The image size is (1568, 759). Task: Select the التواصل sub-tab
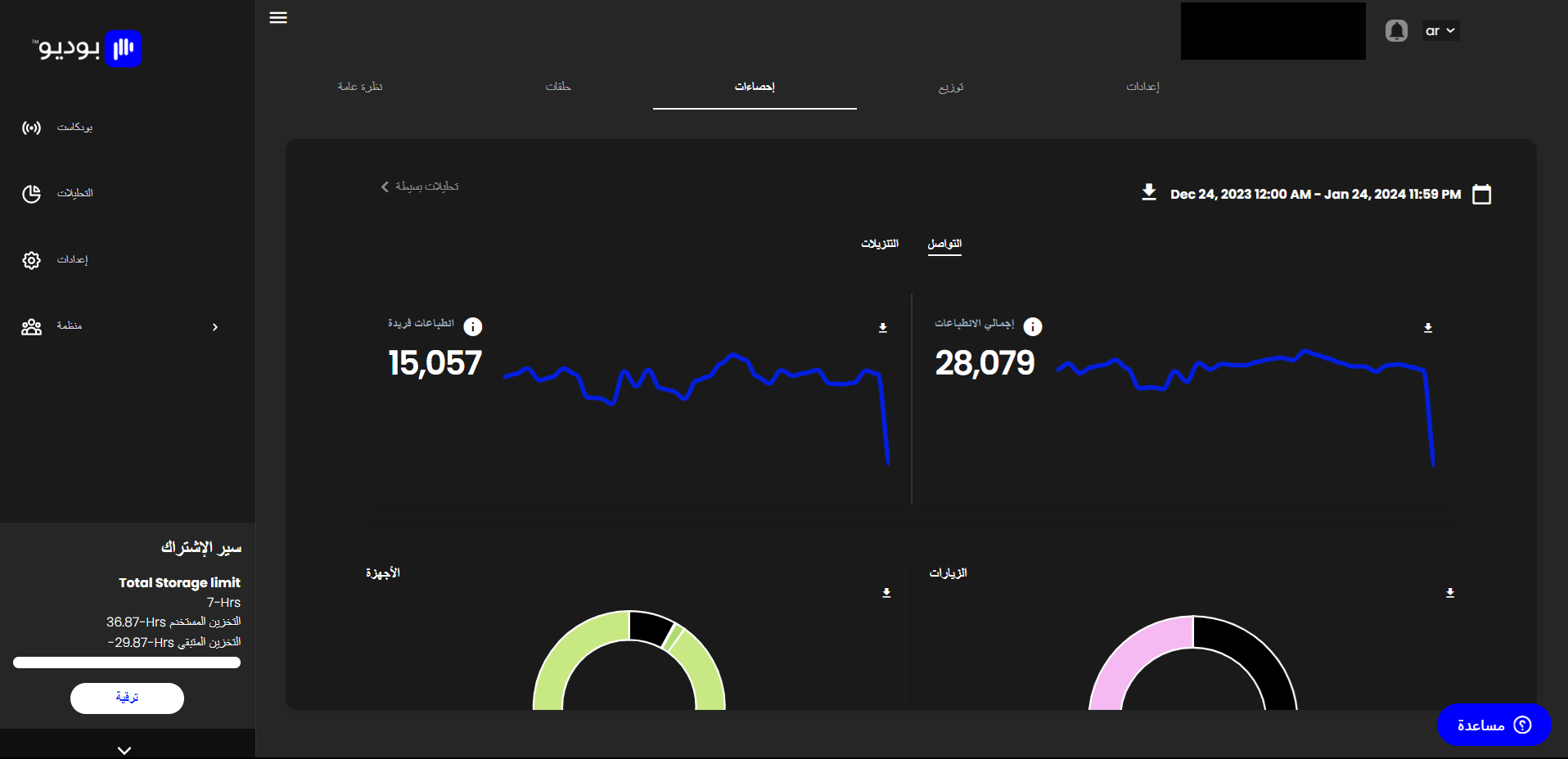coord(944,244)
